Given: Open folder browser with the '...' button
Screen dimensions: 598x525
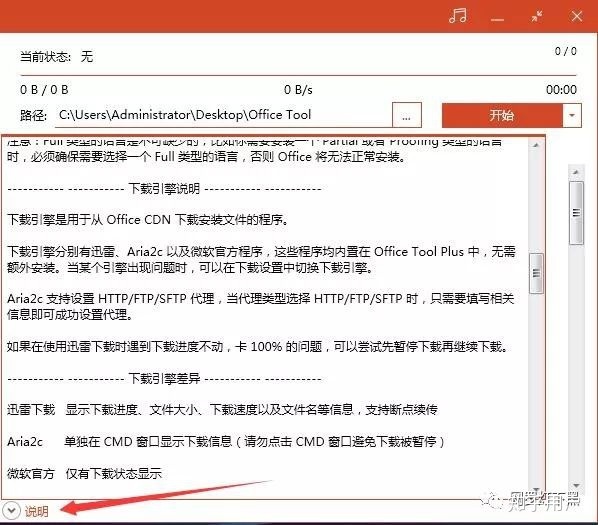Looking at the screenshot, I should [407, 115].
